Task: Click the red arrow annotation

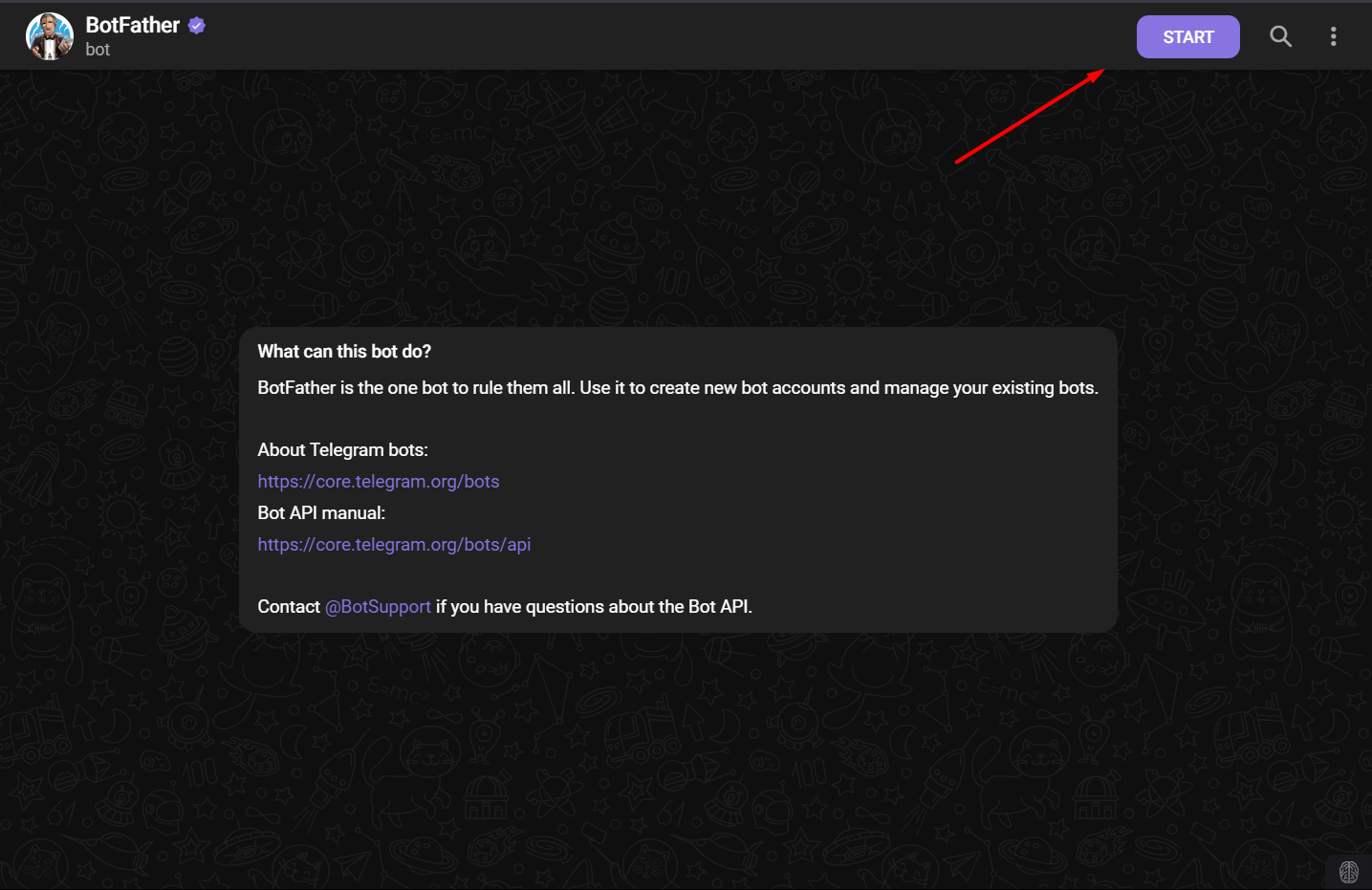Action: pyautogui.click(x=1029, y=117)
